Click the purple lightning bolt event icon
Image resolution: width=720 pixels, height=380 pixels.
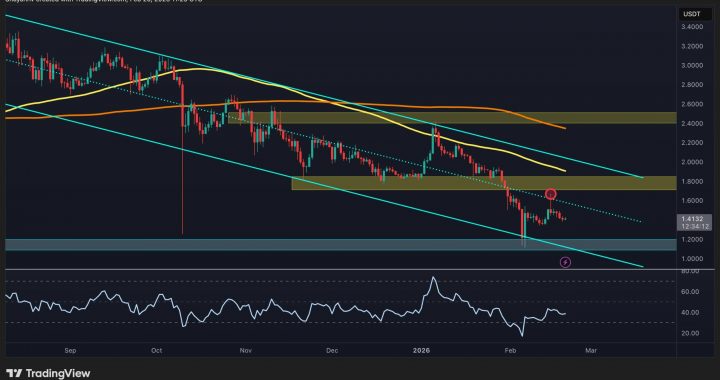pyautogui.click(x=566, y=263)
